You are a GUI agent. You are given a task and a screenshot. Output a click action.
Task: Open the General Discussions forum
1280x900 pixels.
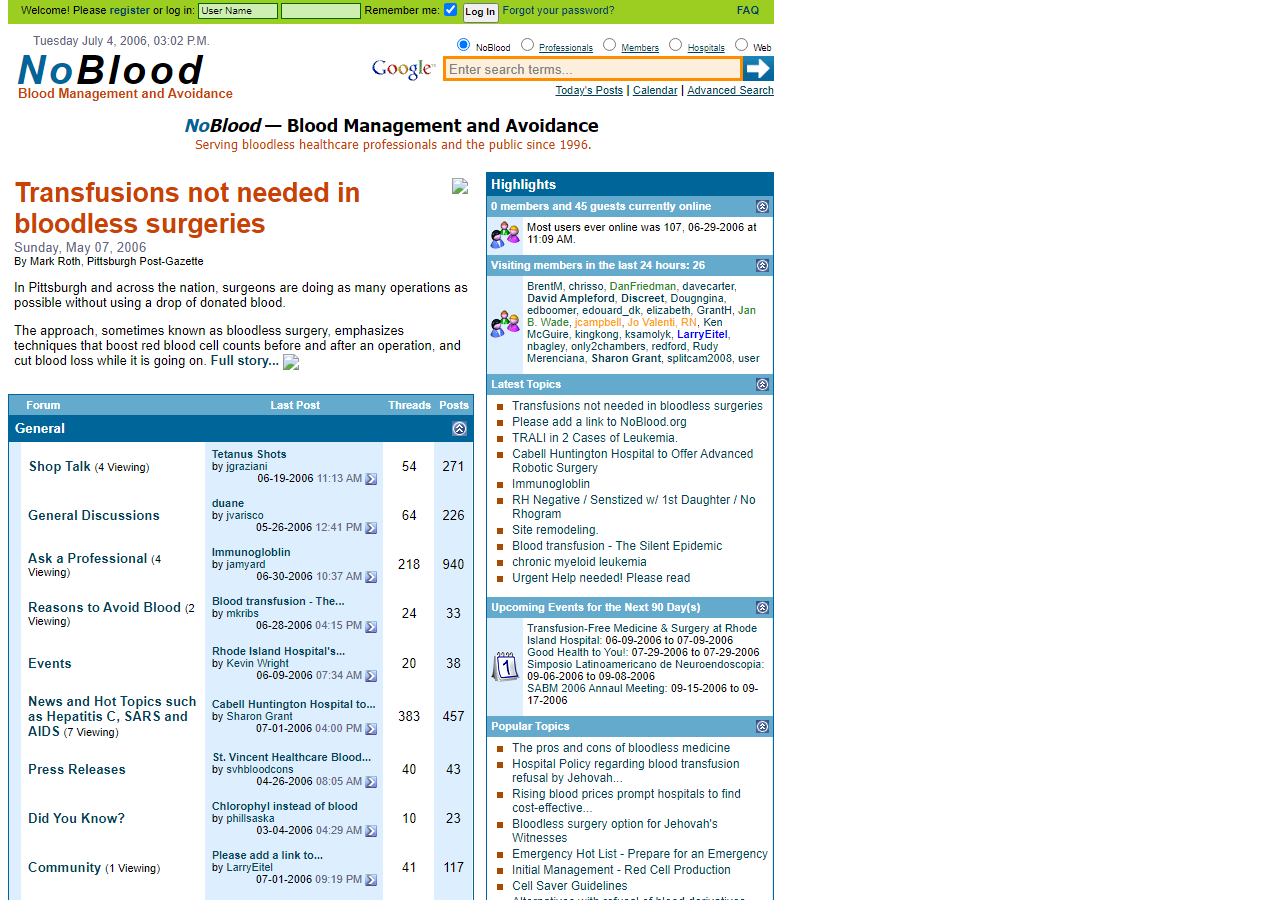pos(94,516)
